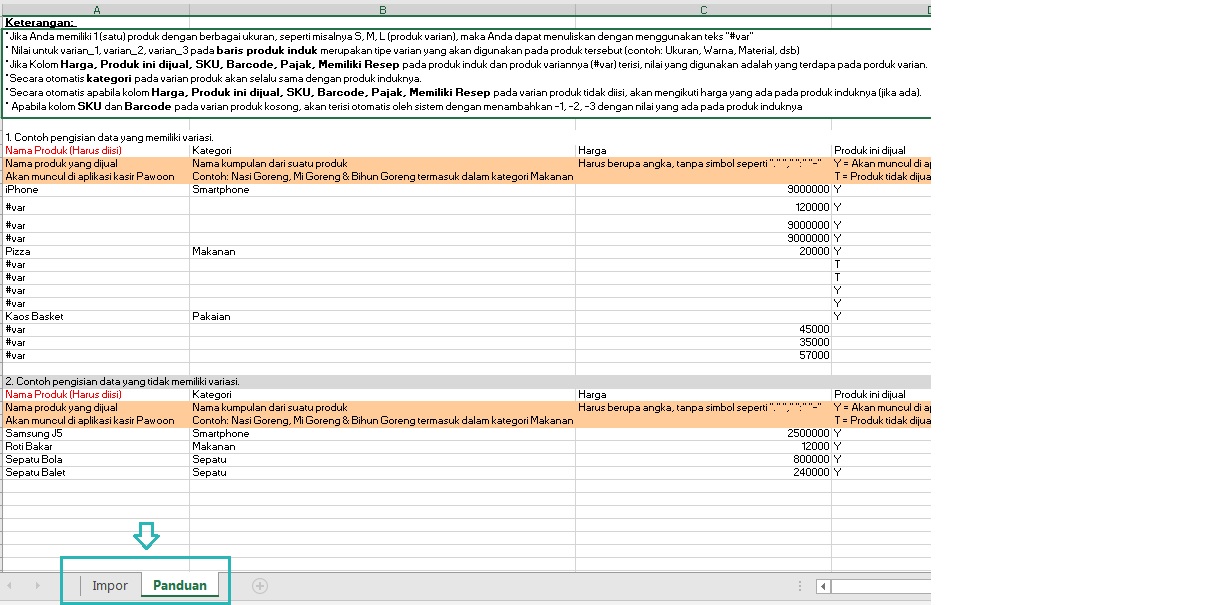Viewport: 1231px width, 605px height.
Task: Select column B header
Action: [x=383, y=10]
